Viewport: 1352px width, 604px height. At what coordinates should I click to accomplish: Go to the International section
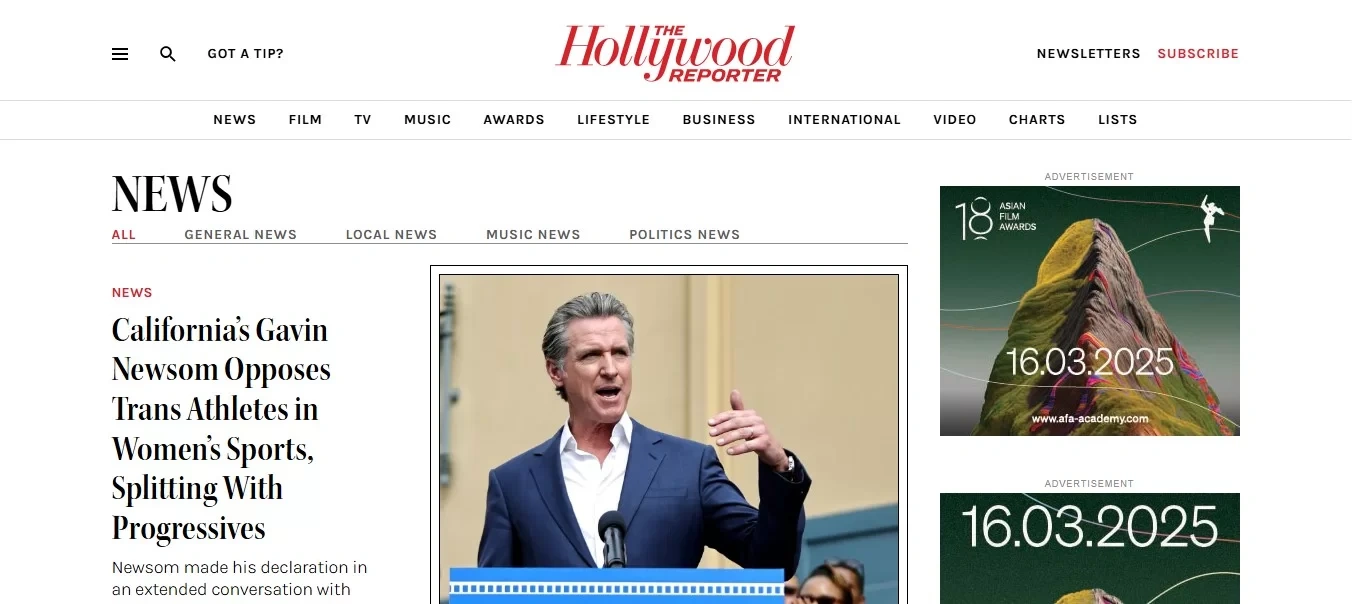point(845,120)
